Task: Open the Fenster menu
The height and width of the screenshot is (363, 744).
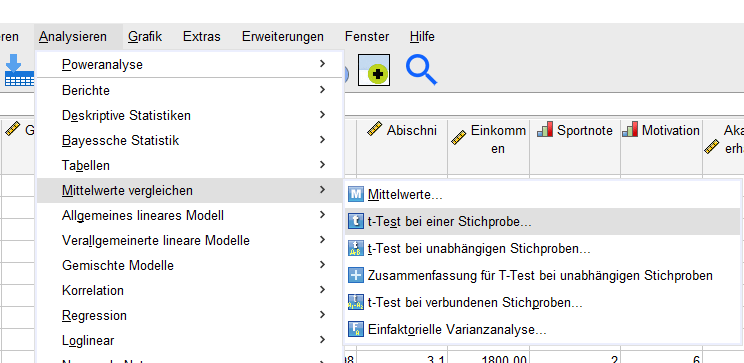Action: [367, 37]
